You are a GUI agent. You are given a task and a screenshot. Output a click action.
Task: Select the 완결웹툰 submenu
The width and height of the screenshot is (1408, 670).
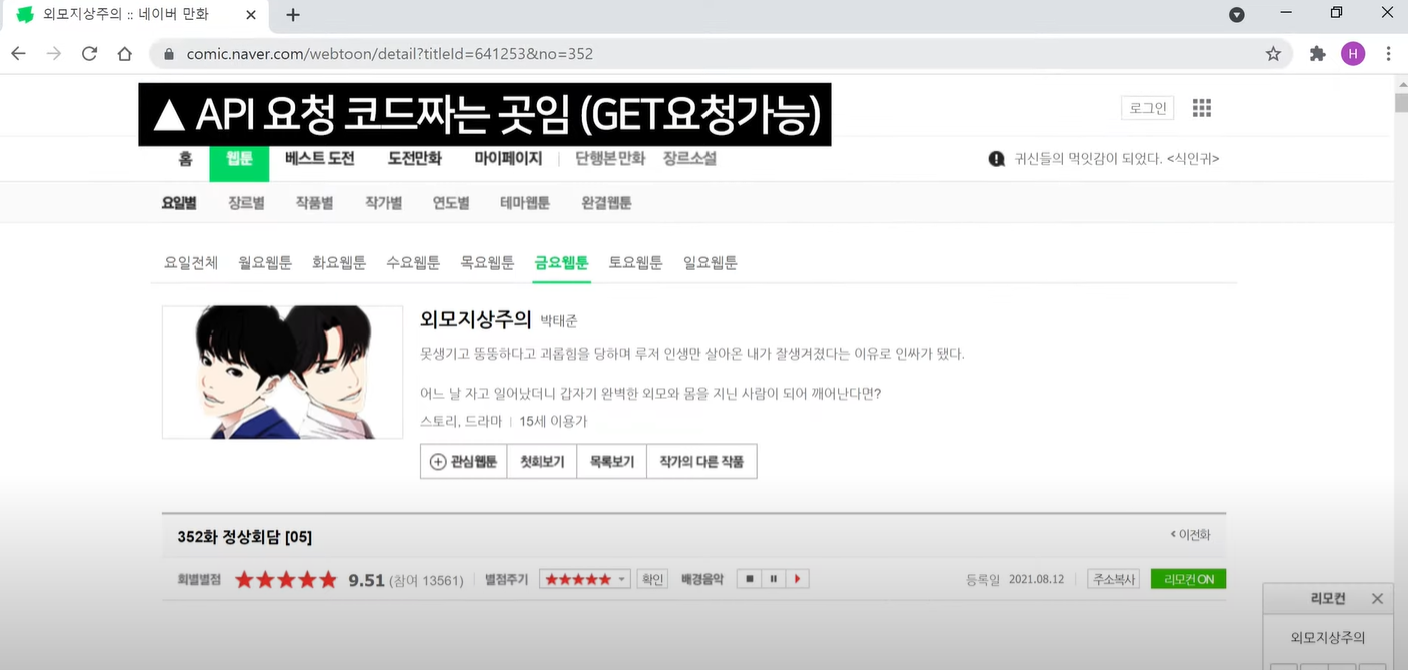point(606,203)
